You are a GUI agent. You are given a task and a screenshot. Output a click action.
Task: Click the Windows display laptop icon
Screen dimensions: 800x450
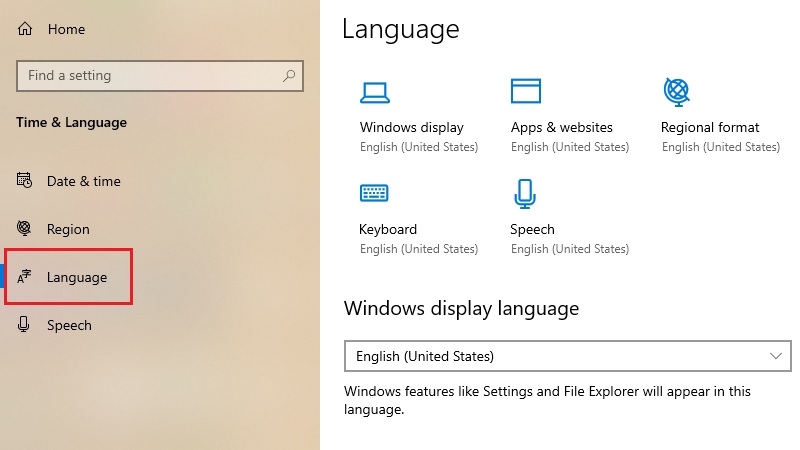tap(374, 92)
